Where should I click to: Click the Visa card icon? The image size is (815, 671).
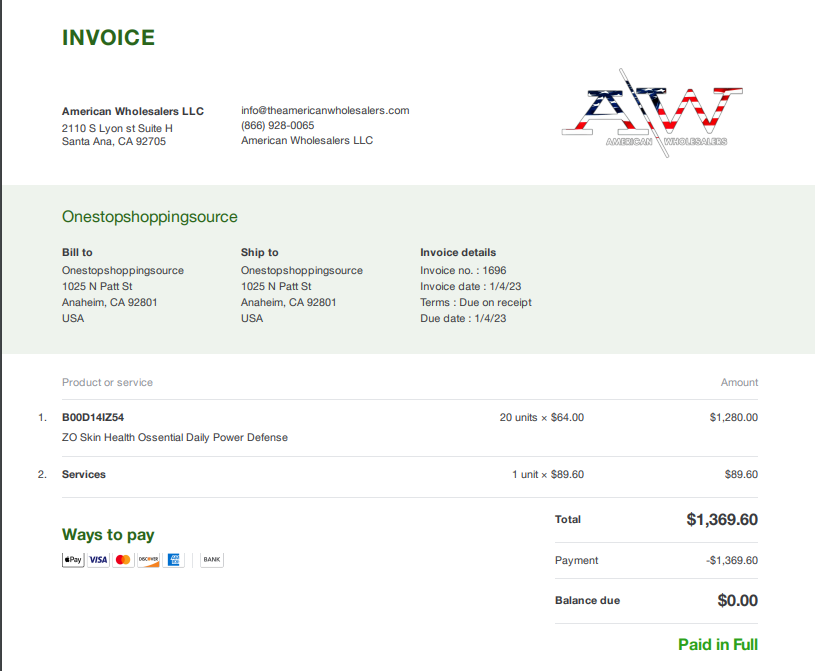pos(98,560)
